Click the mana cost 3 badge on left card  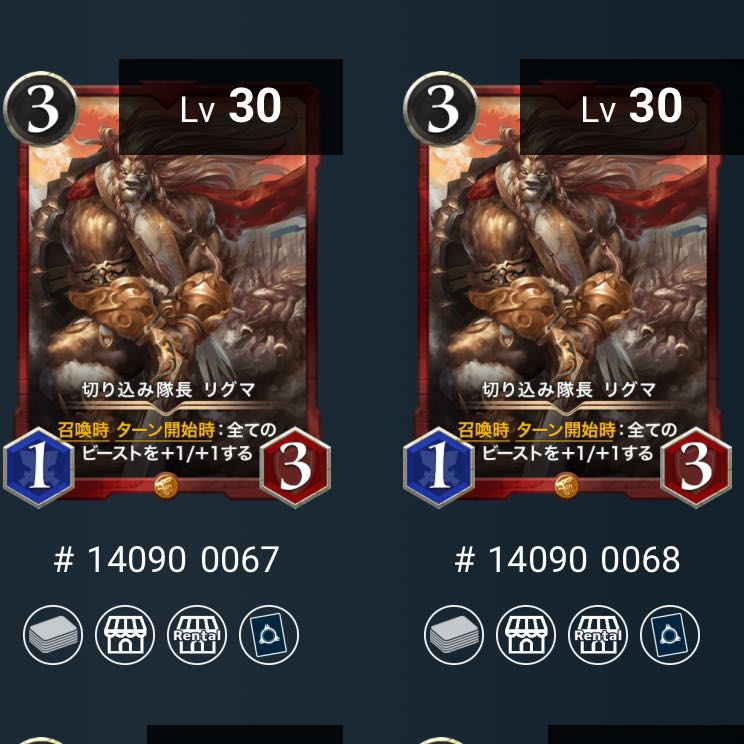[41, 109]
